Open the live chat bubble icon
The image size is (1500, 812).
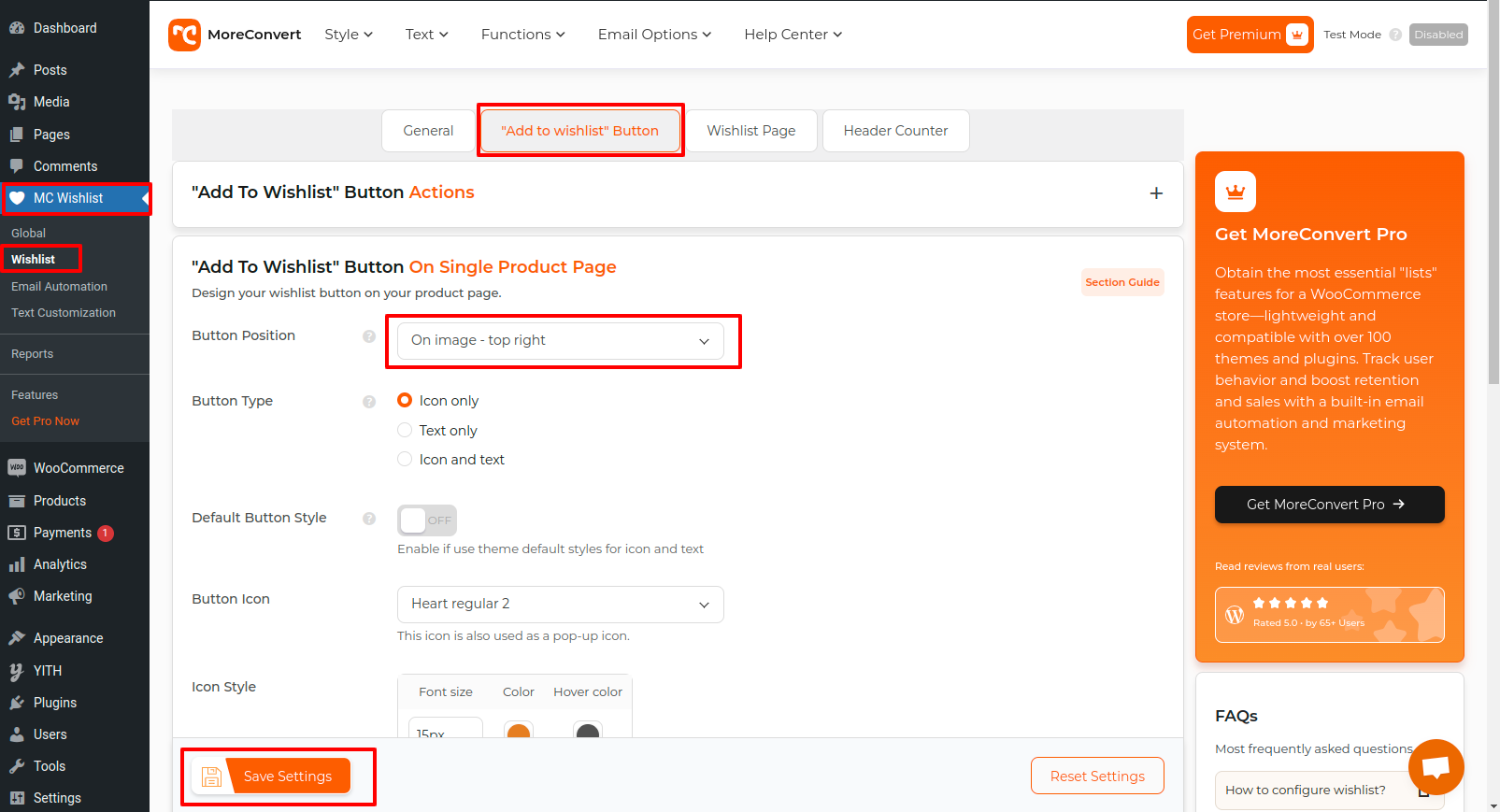tap(1436, 767)
